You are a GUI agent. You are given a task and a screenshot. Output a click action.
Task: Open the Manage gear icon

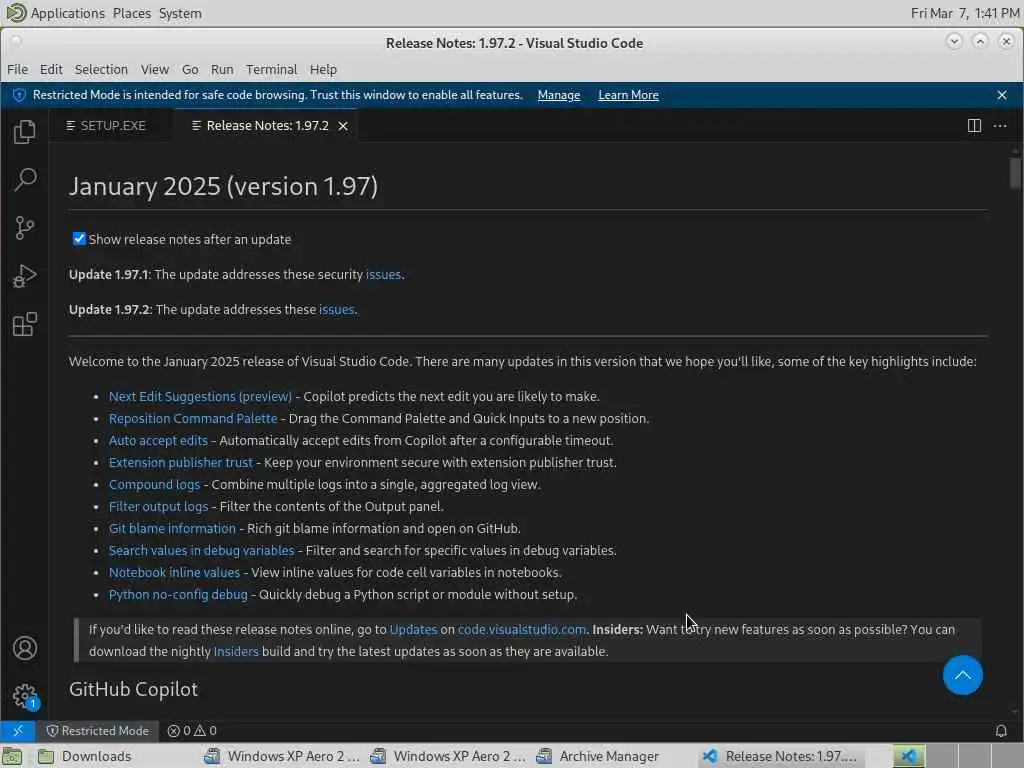click(24, 696)
